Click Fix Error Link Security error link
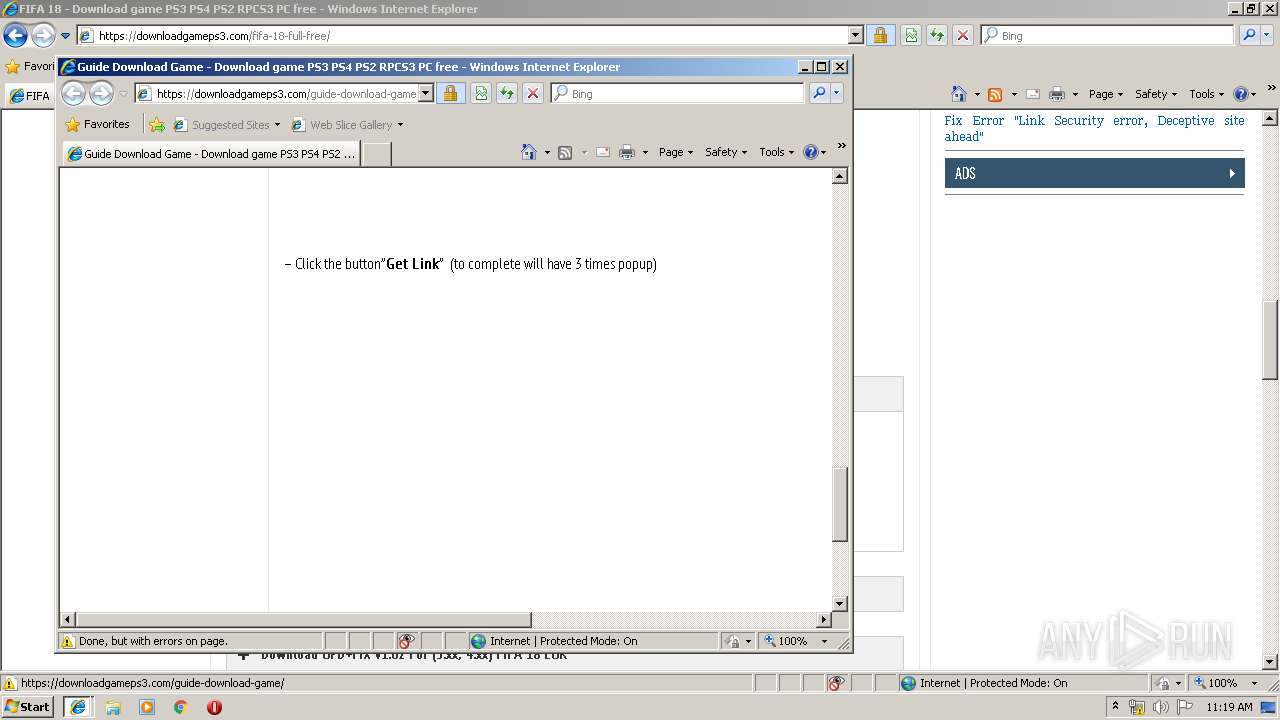The height and width of the screenshot is (720, 1280). [x=1094, y=128]
